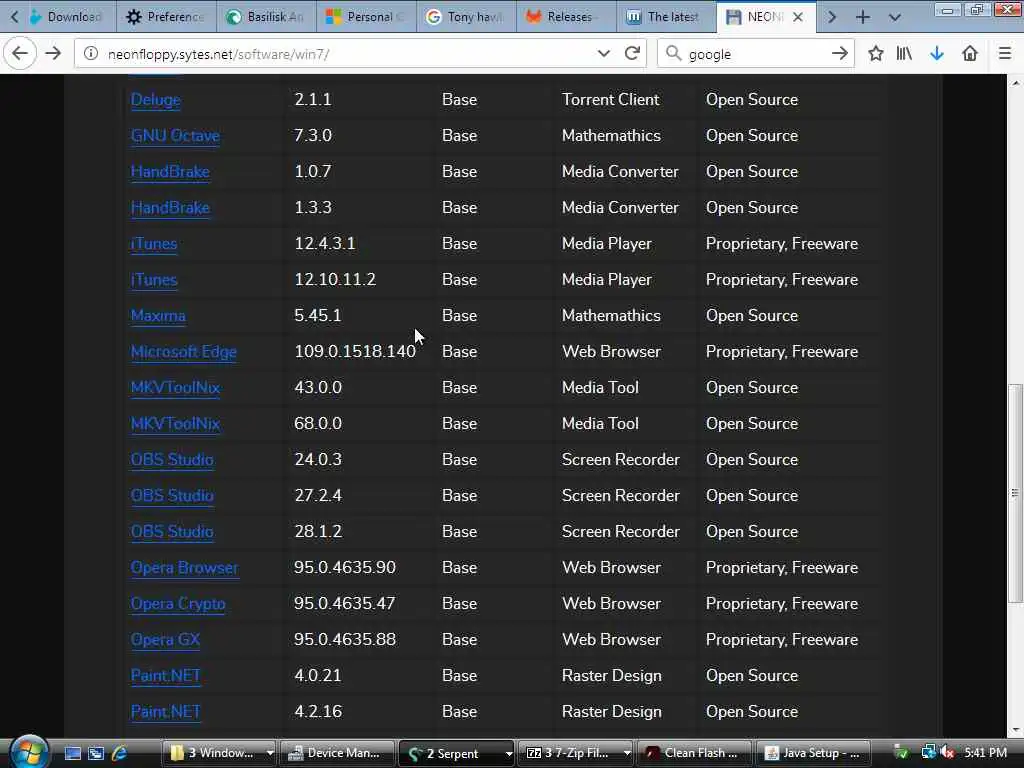This screenshot has height=768, width=1024.
Task: Open the URL bar history dropdown
Action: click(x=603, y=54)
